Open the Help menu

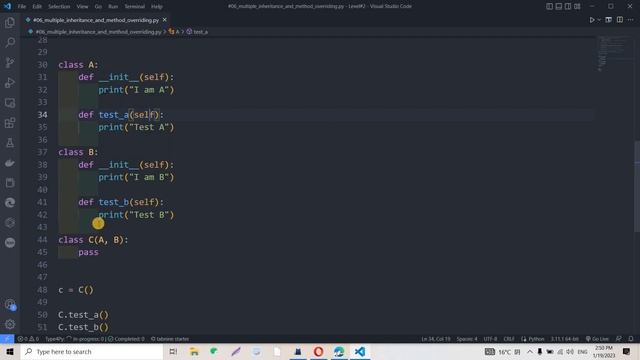coord(157,7)
